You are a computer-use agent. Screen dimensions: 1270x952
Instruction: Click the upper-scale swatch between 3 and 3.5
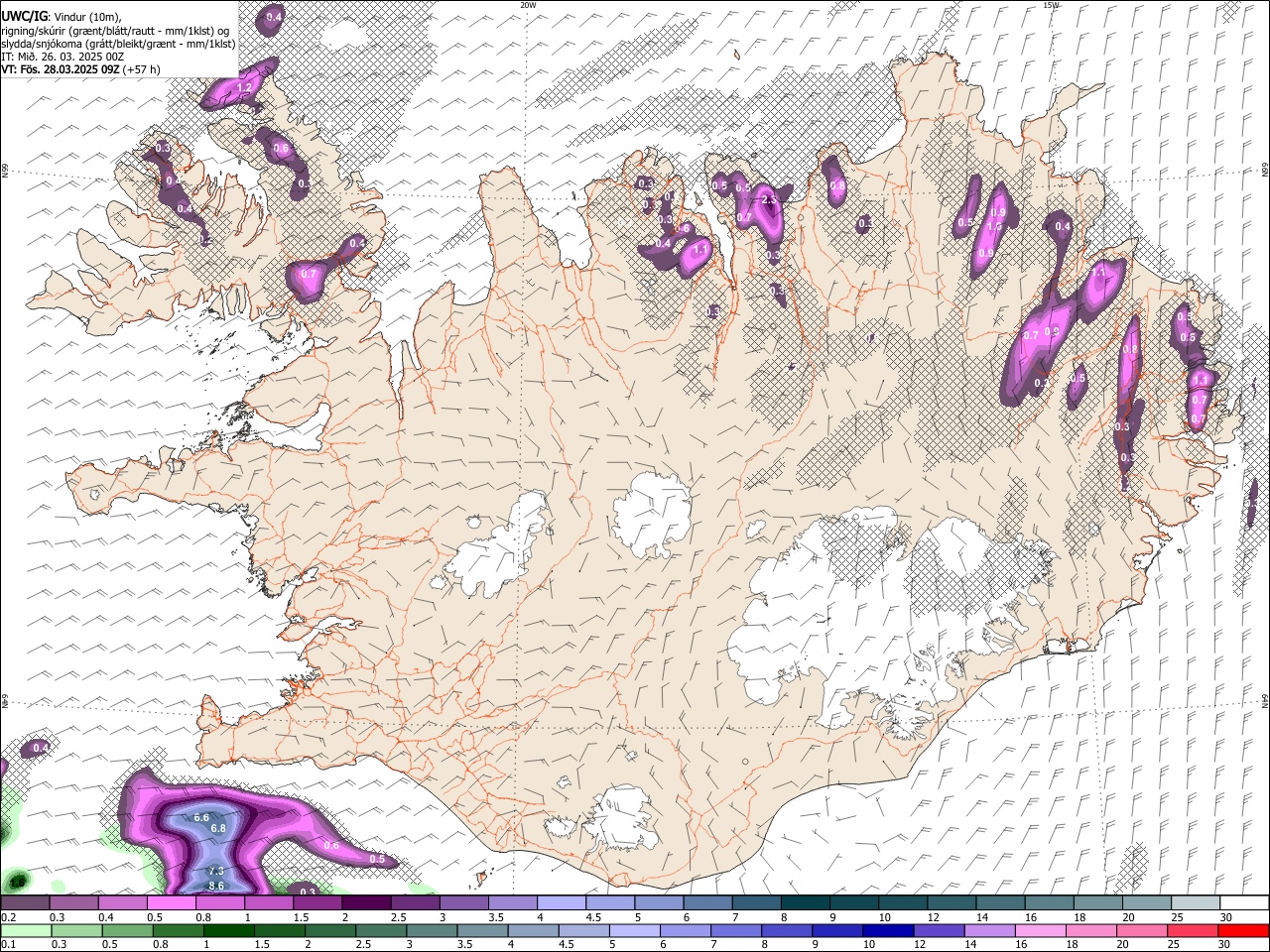[x=462, y=902]
